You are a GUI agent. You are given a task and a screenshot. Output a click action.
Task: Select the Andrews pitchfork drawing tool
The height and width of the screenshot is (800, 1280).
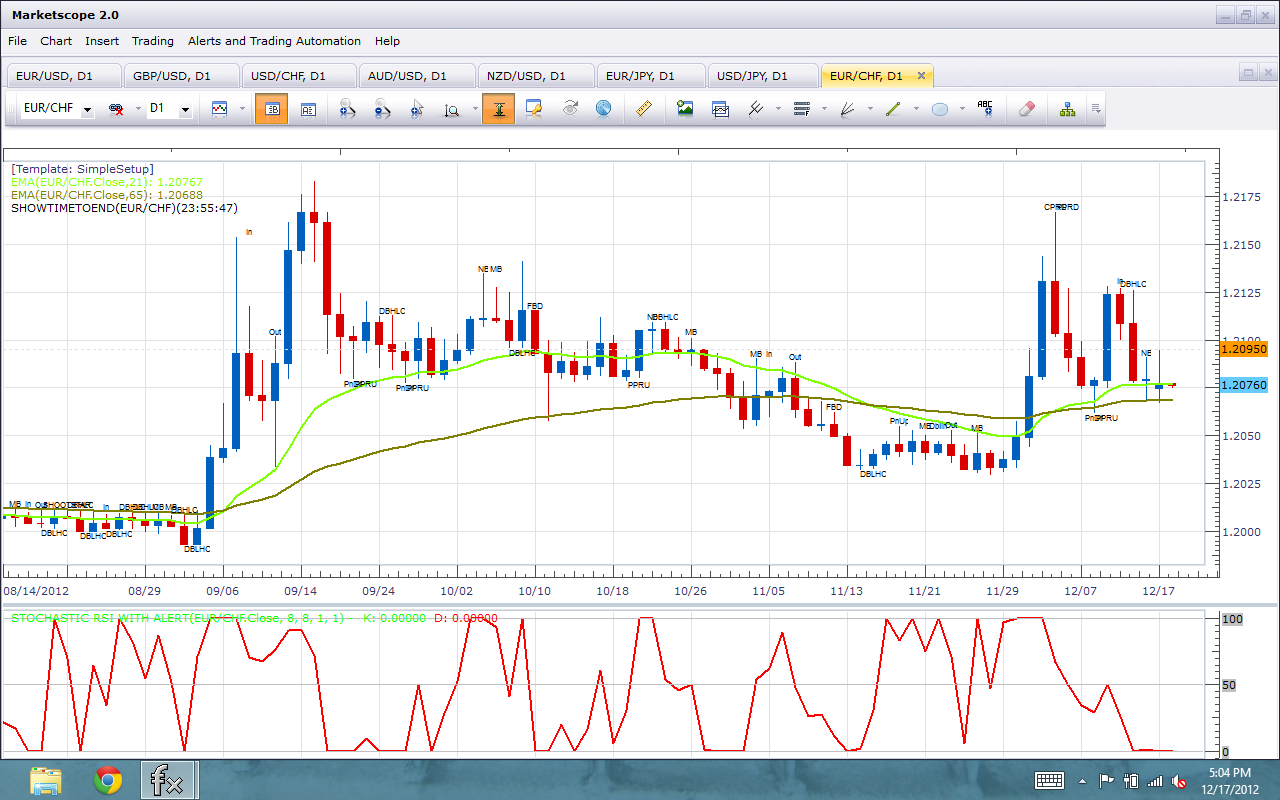coord(756,109)
